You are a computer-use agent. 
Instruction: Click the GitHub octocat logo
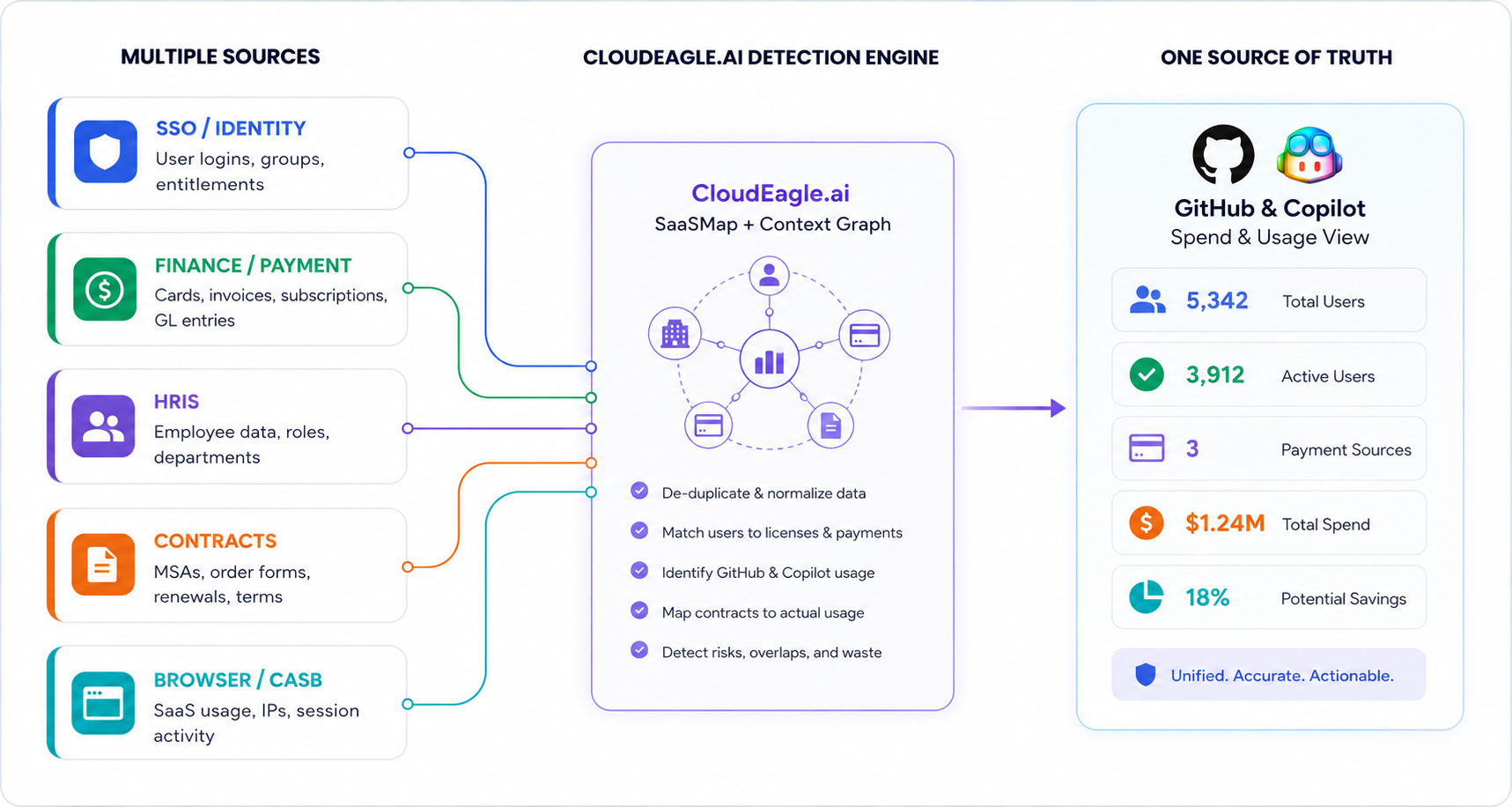1223,154
